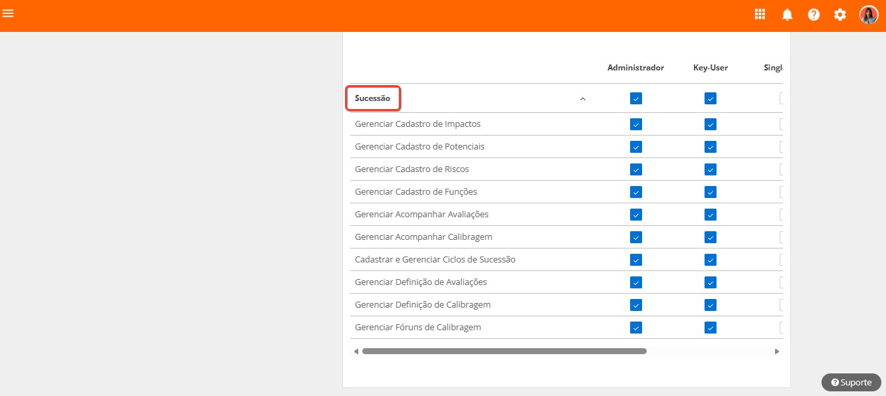
Task: Click the scrollbar left arrow
Action: click(356, 351)
